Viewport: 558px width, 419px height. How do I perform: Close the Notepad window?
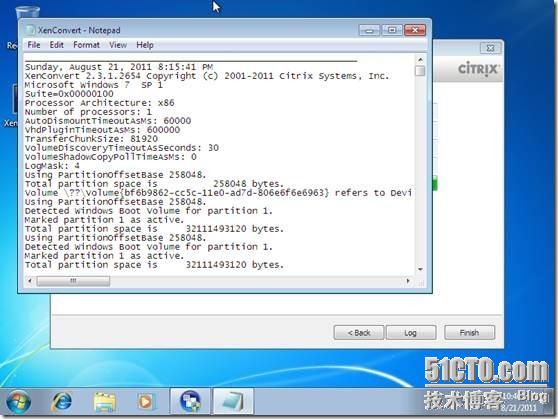(x=415, y=30)
